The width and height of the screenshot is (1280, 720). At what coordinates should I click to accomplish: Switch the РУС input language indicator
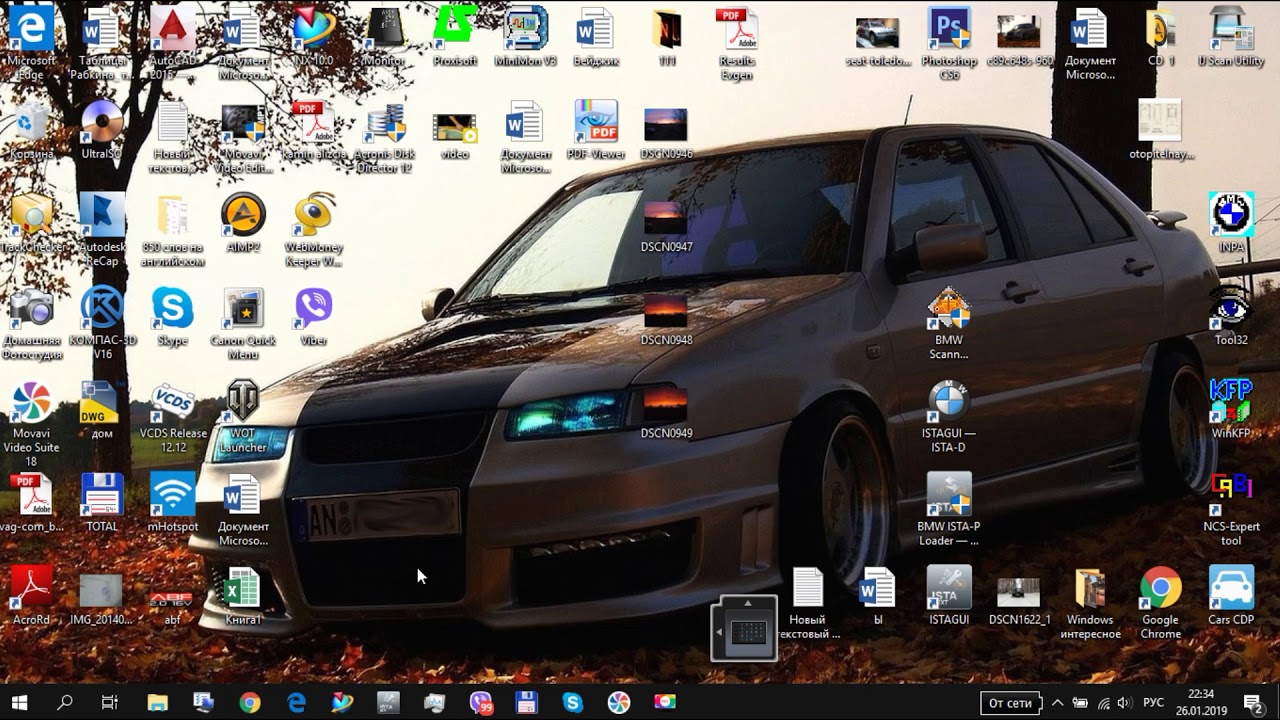1153,703
